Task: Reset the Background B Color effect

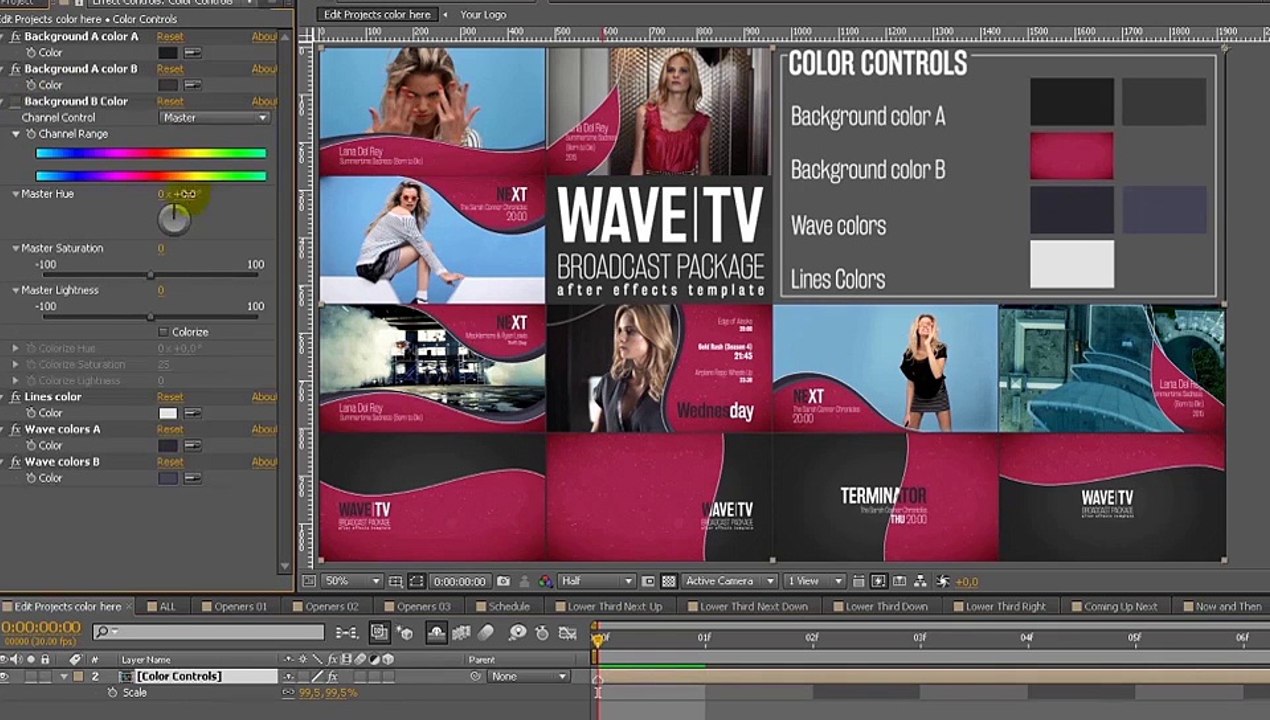Action: [x=170, y=101]
